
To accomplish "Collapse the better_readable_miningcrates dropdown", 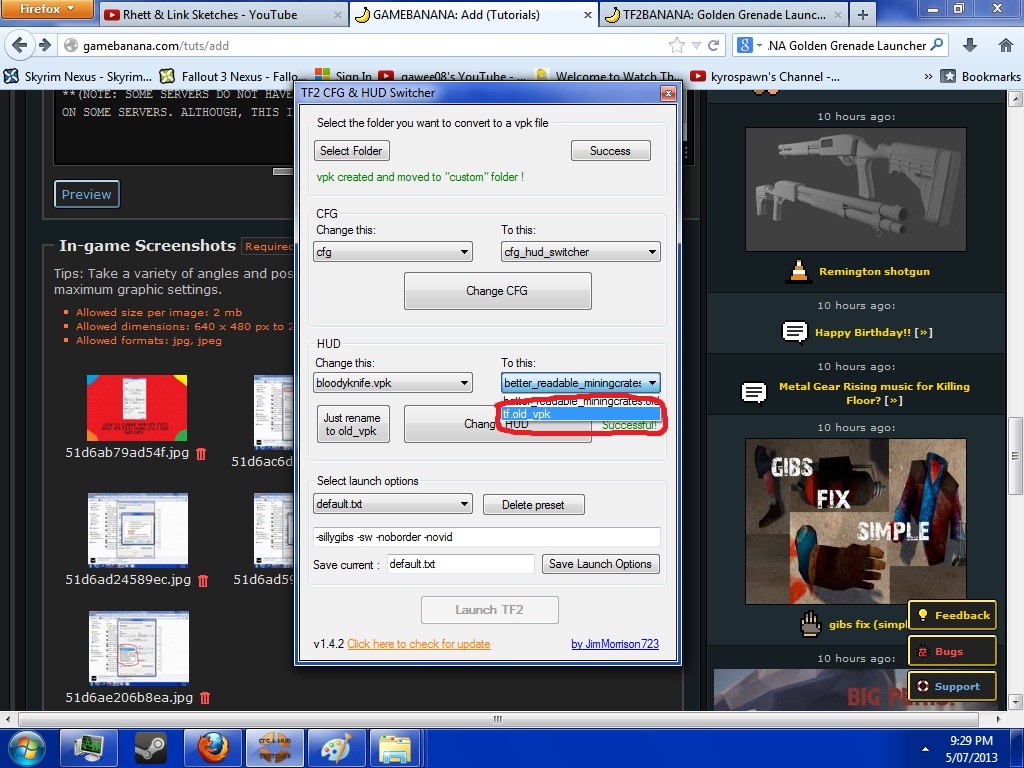I will (581, 383).
